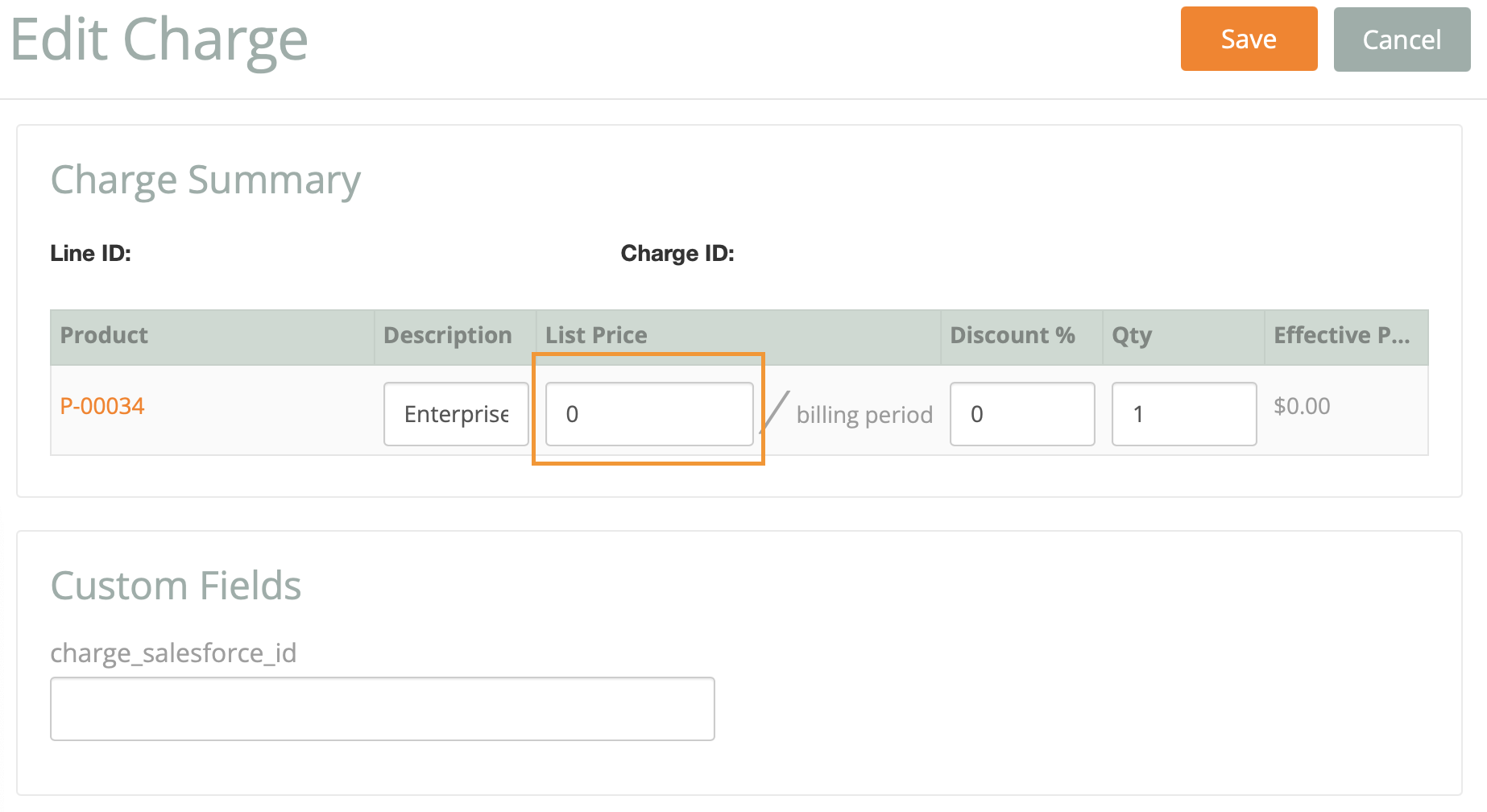Click the Description column header
1487x812 pixels.
455,336
